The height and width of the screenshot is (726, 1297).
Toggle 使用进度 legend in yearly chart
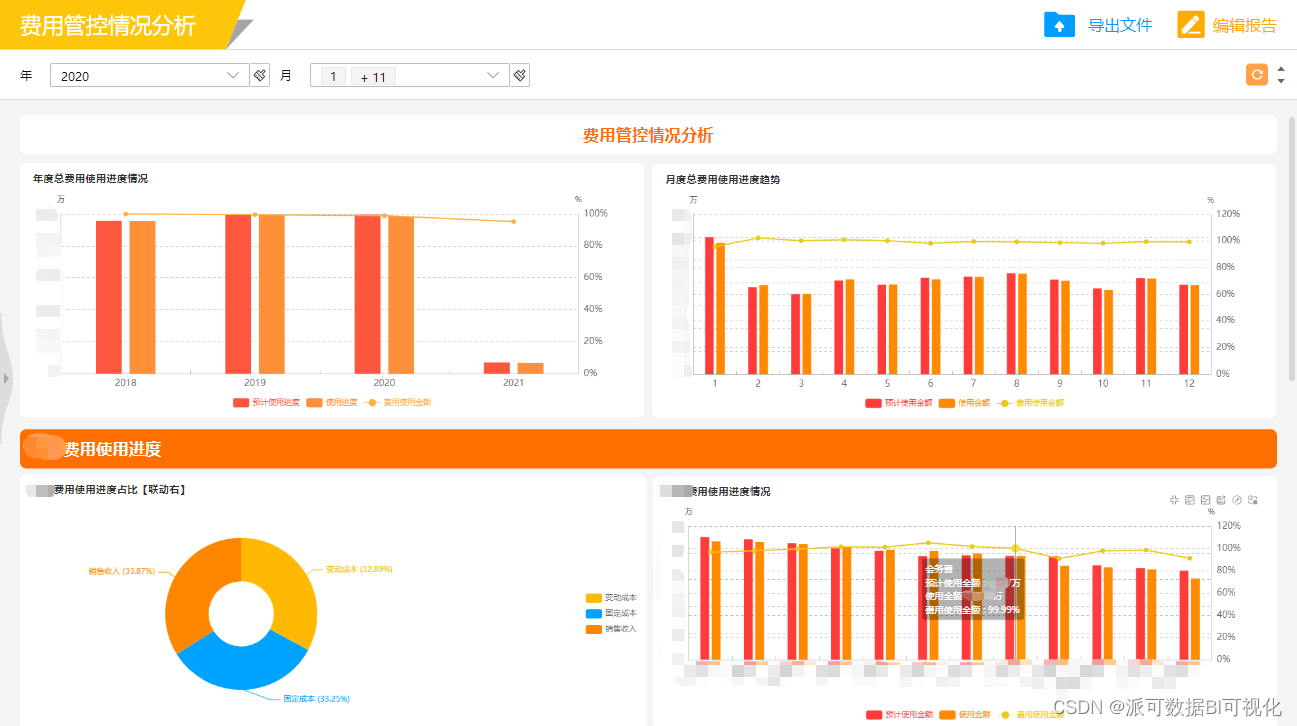(332, 402)
